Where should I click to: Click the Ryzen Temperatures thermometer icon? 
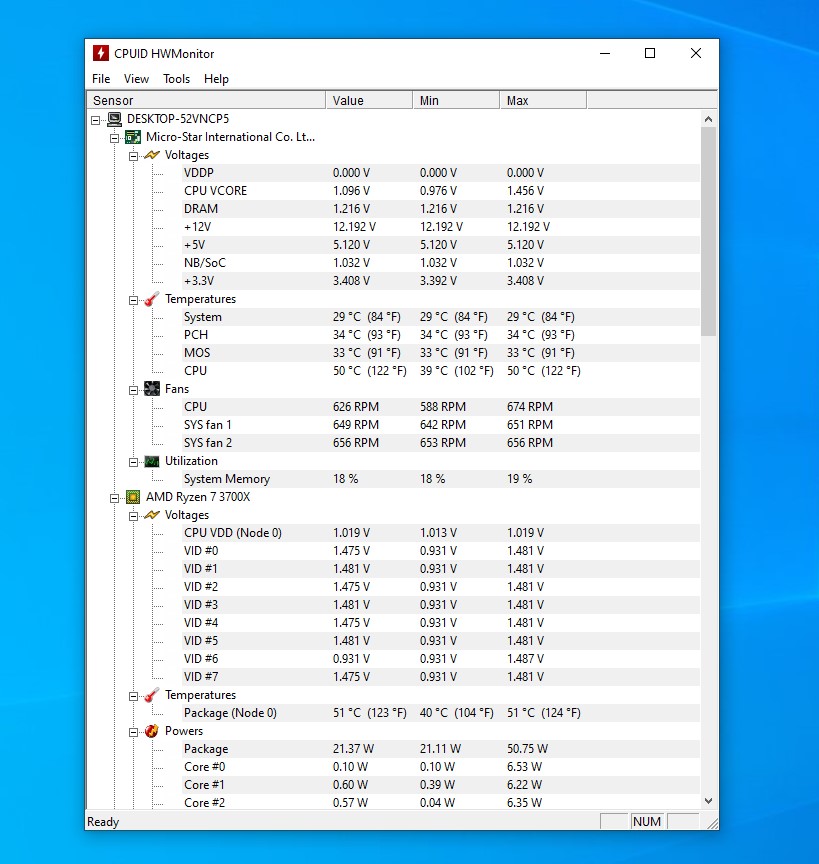[152, 695]
